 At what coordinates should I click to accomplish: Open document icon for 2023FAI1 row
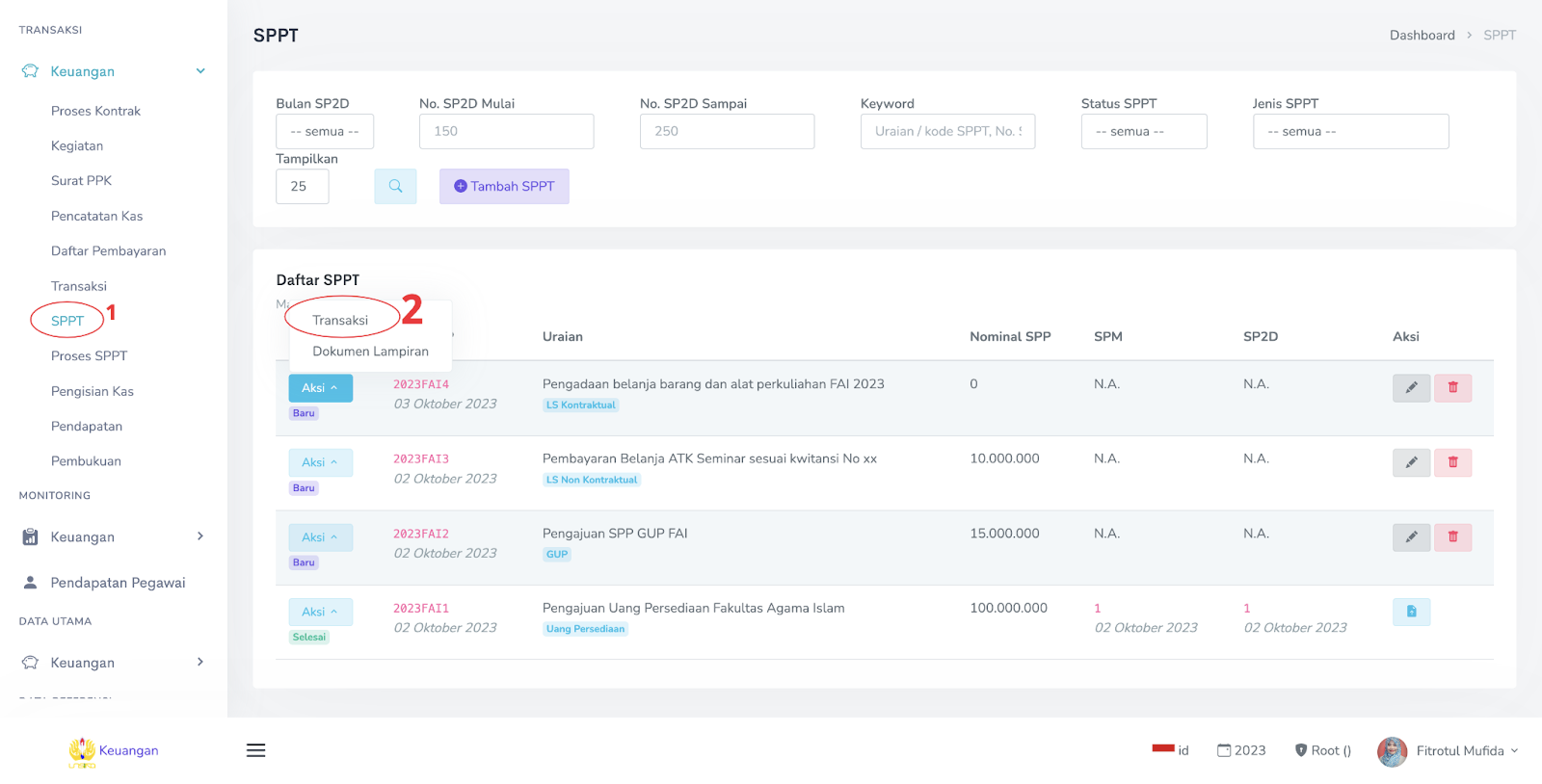(1411, 612)
